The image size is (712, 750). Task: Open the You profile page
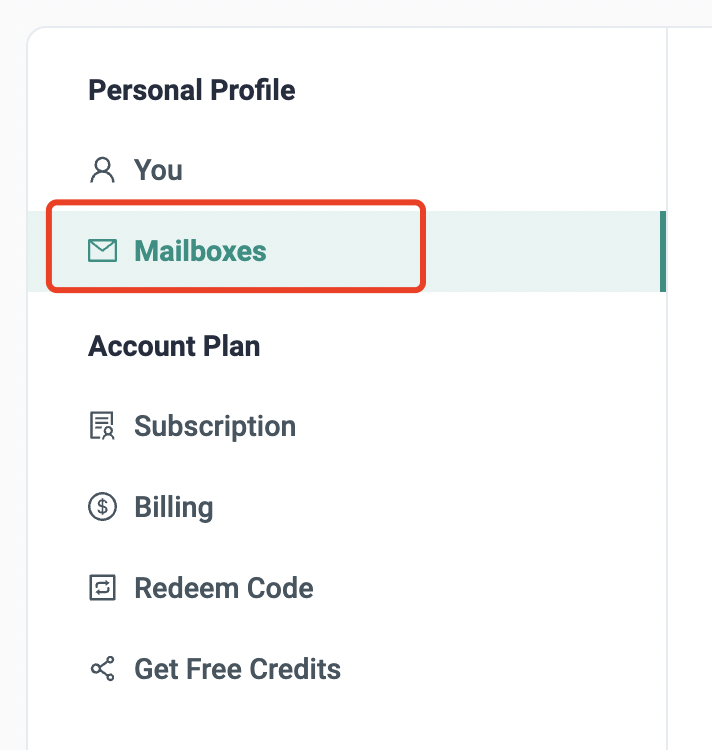coord(158,170)
